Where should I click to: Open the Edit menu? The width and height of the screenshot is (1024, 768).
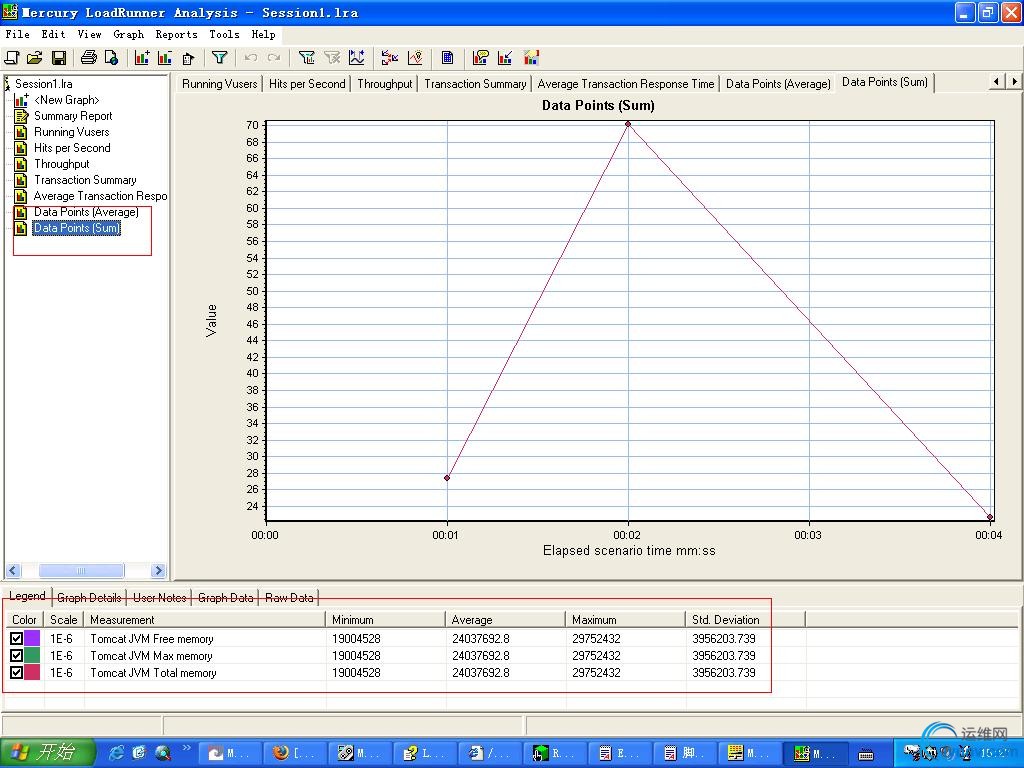click(x=54, y=35)
